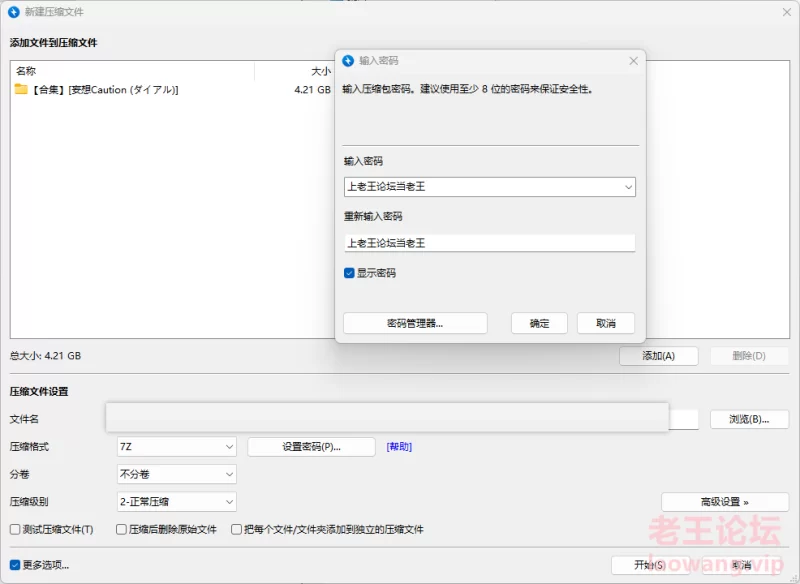Viewport: 800px width, 584px height.
Task: Toggle the 更多选项... checkbox
Action: point(15,565)
